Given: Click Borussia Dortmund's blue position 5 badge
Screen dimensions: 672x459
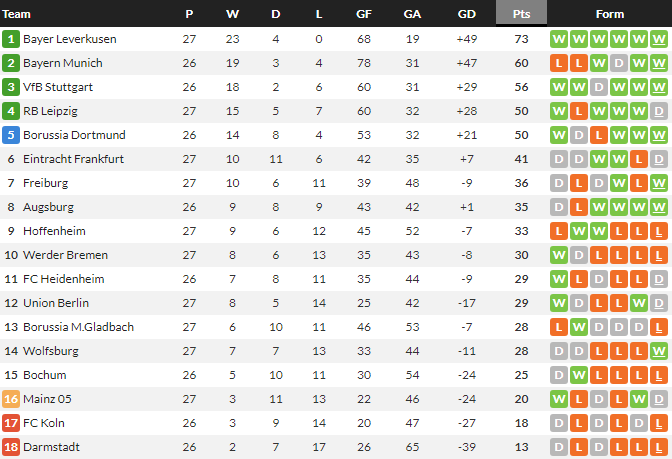Looking at the screenshot, I should coord(11,135).
